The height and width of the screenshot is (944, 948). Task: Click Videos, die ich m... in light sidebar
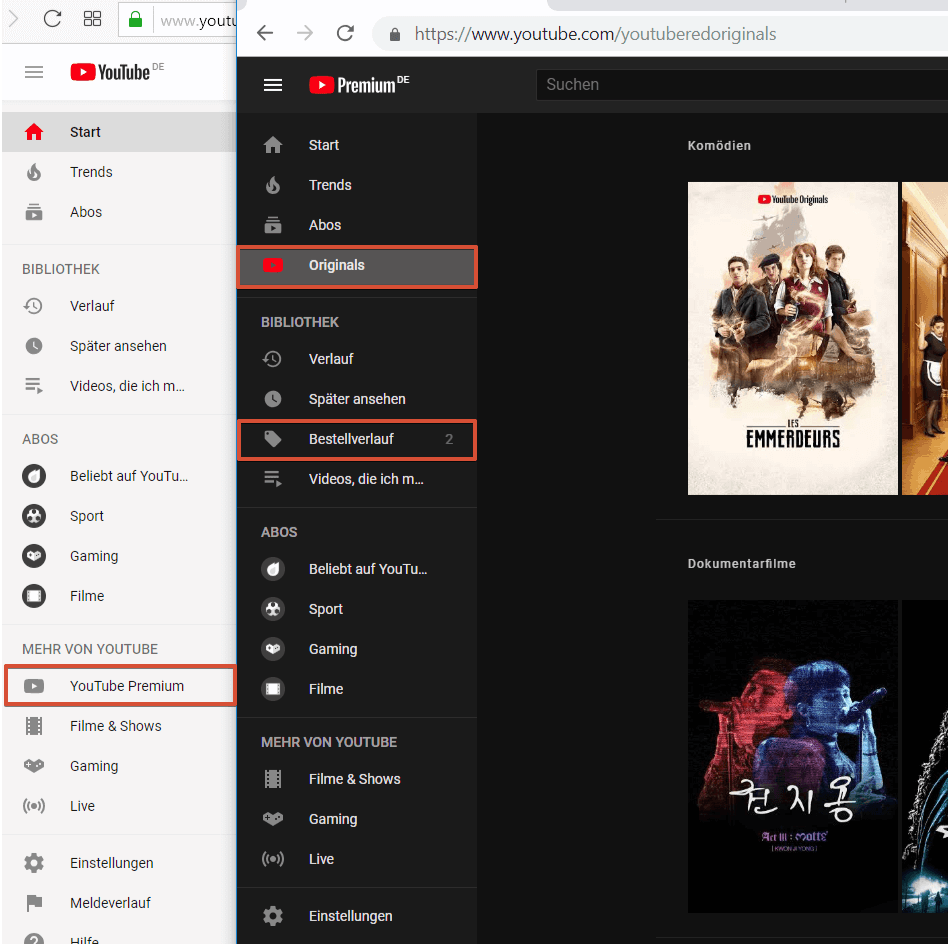(127, 386)
